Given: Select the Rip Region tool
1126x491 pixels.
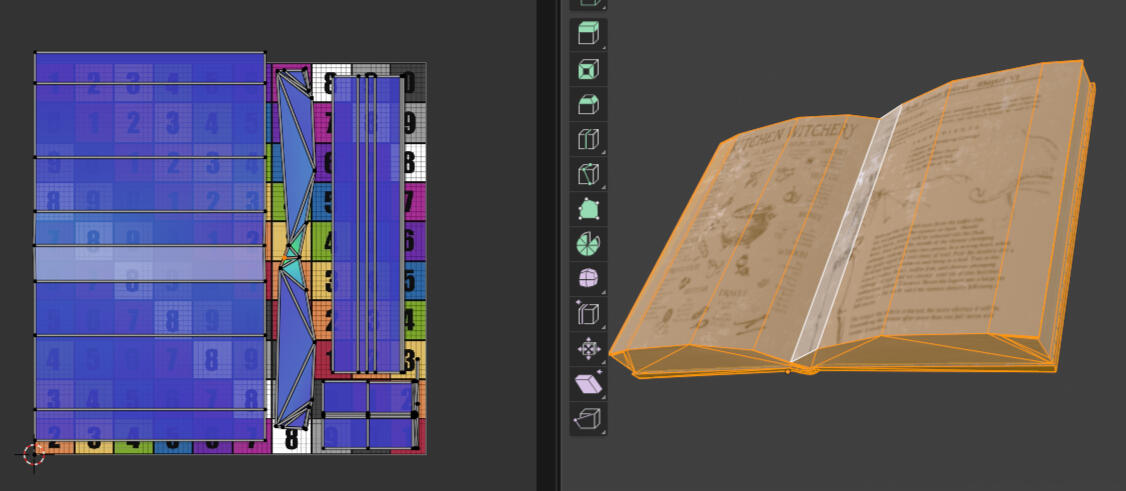Looking at the screenshot, I should (588, 418).
